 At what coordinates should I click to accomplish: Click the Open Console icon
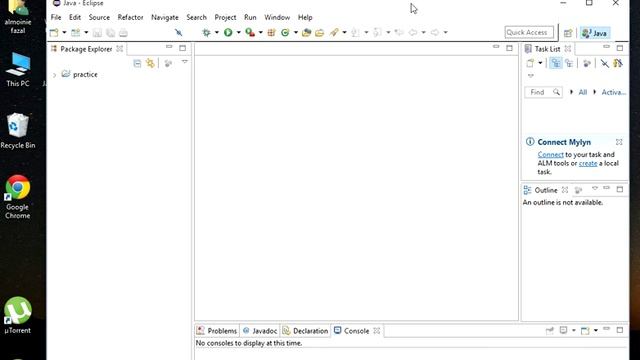tap(585, 330)
